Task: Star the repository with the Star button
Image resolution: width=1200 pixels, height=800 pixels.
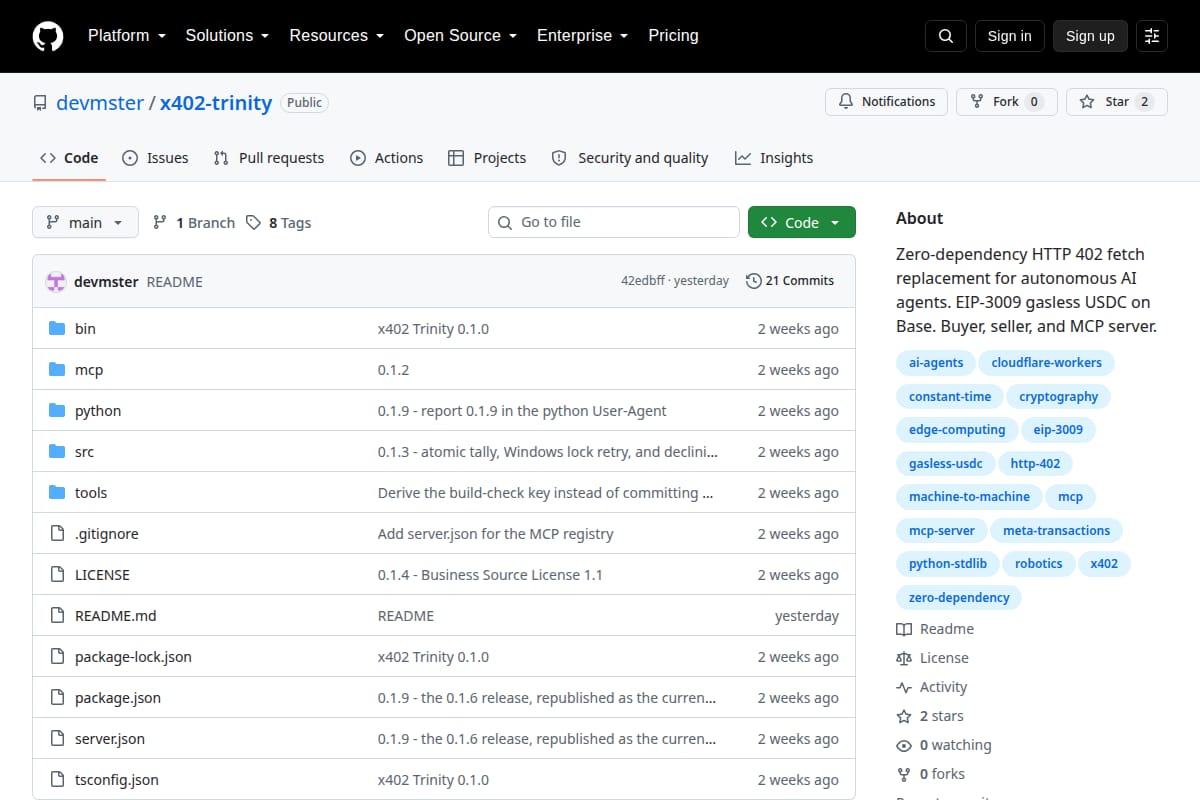Action: click(x=1116, y=101)
